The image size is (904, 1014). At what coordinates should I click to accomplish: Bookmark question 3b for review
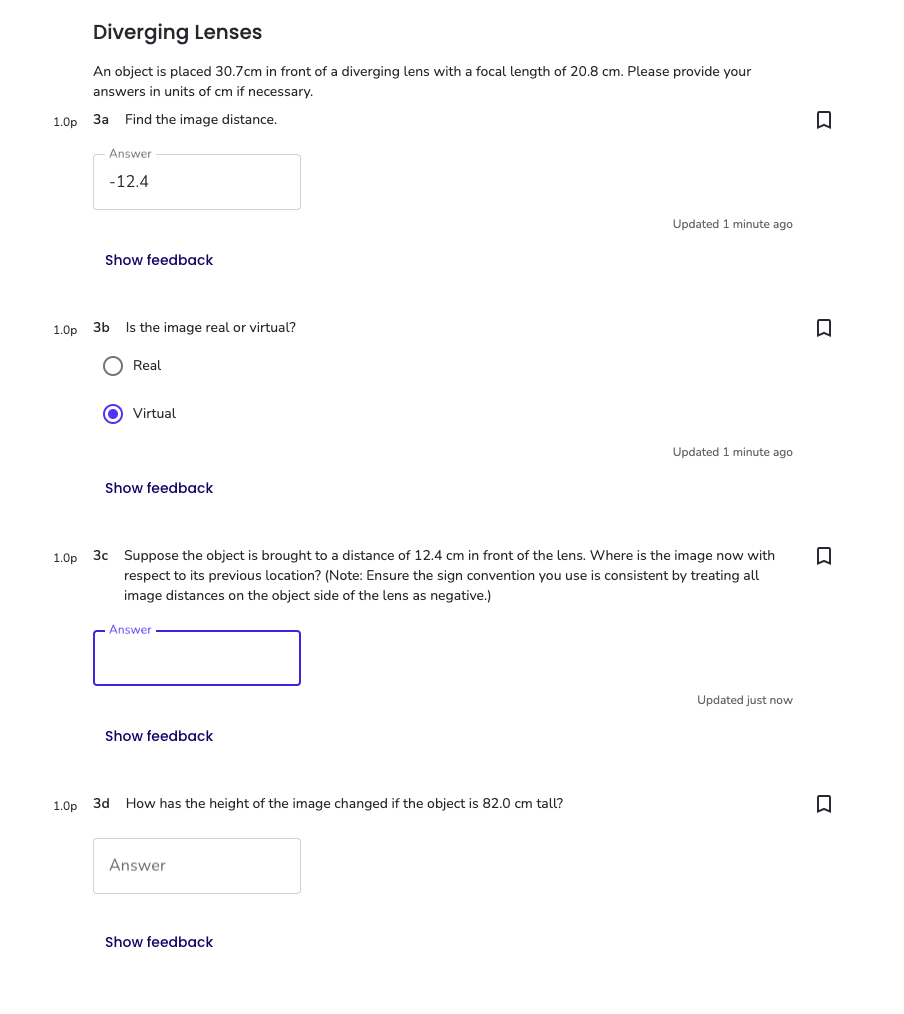[823, 328]
